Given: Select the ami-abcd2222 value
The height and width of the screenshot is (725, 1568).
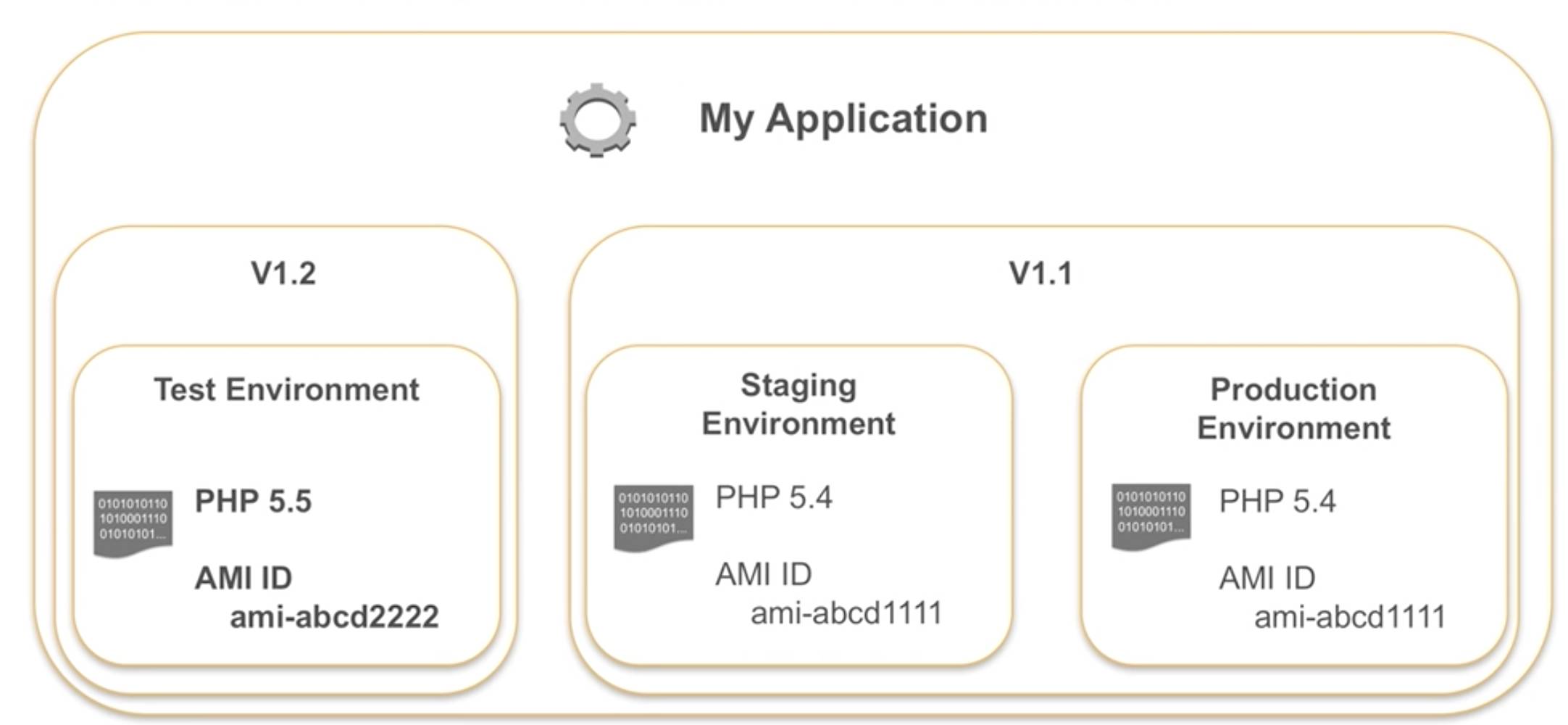Looking at the screenshot, I should (x=335, y=617).
